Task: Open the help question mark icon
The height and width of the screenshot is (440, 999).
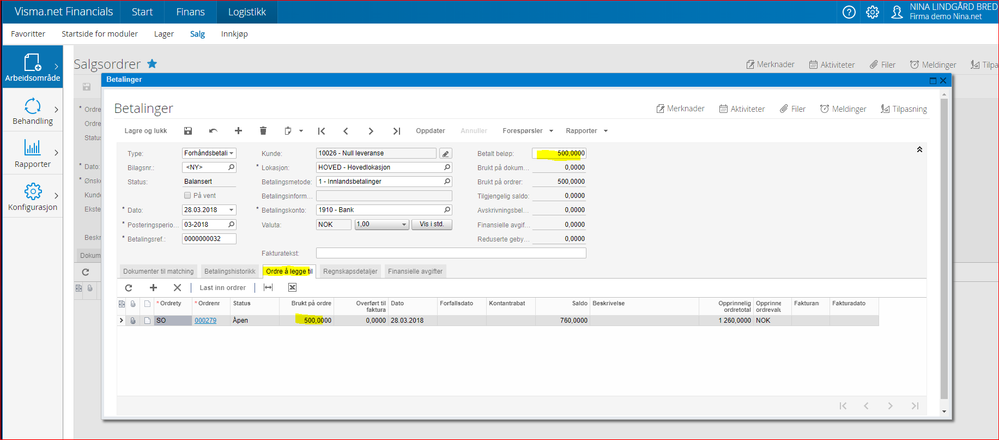Action: [x=849, y=12]
